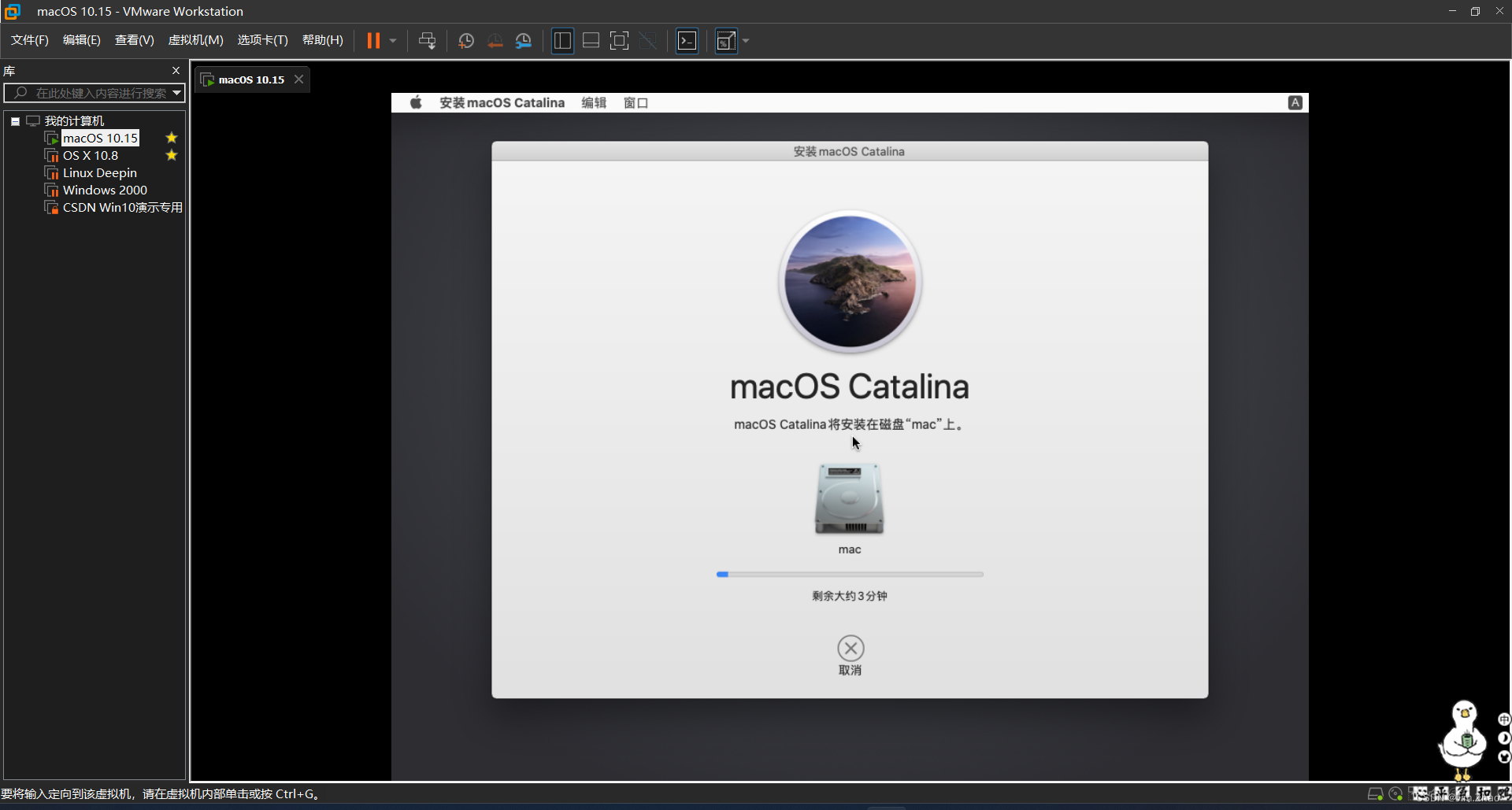Select CSDN Win10演示专用 in the library

pos(122,207)
